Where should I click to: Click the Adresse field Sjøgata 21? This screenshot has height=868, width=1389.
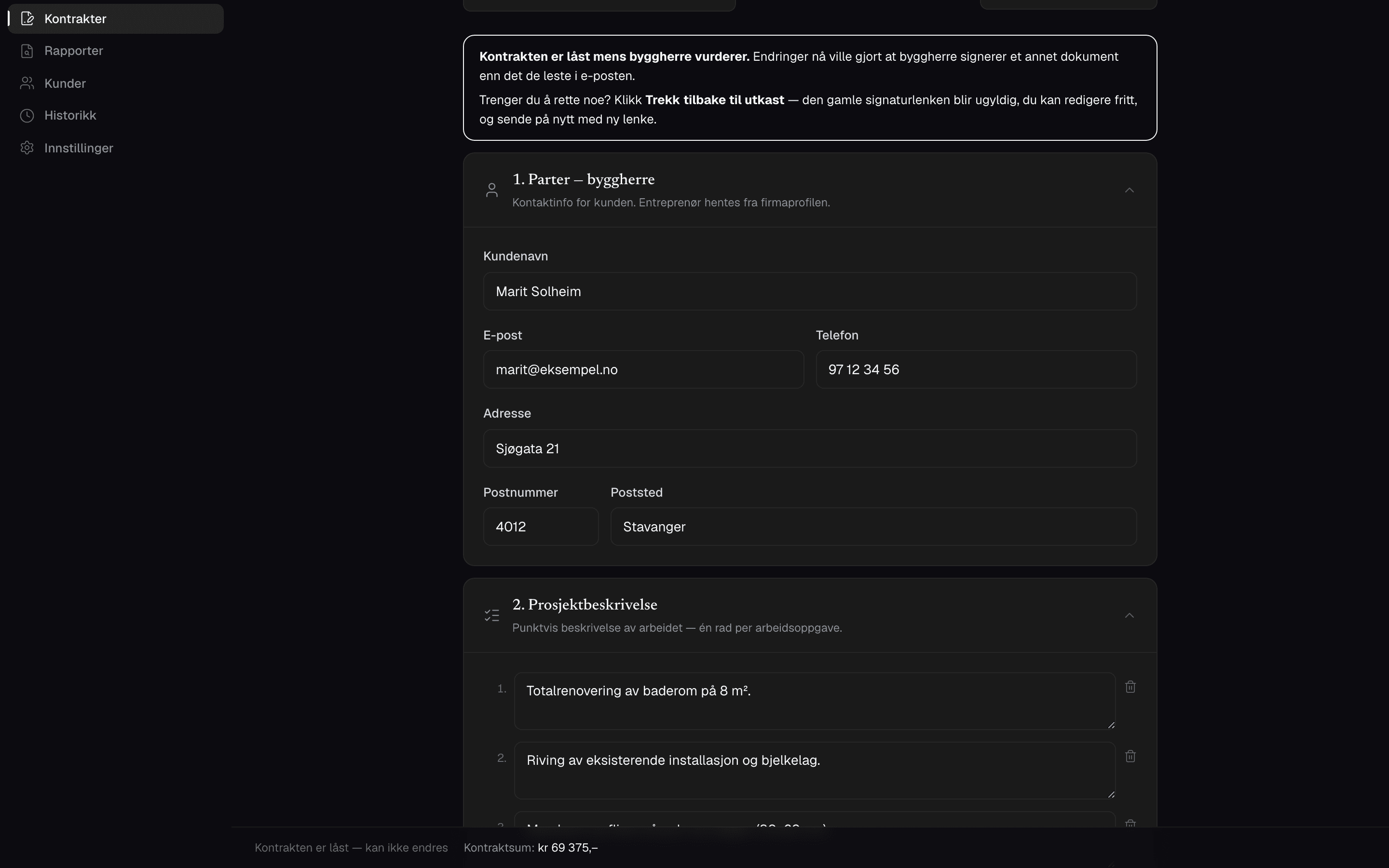(810, 448)
